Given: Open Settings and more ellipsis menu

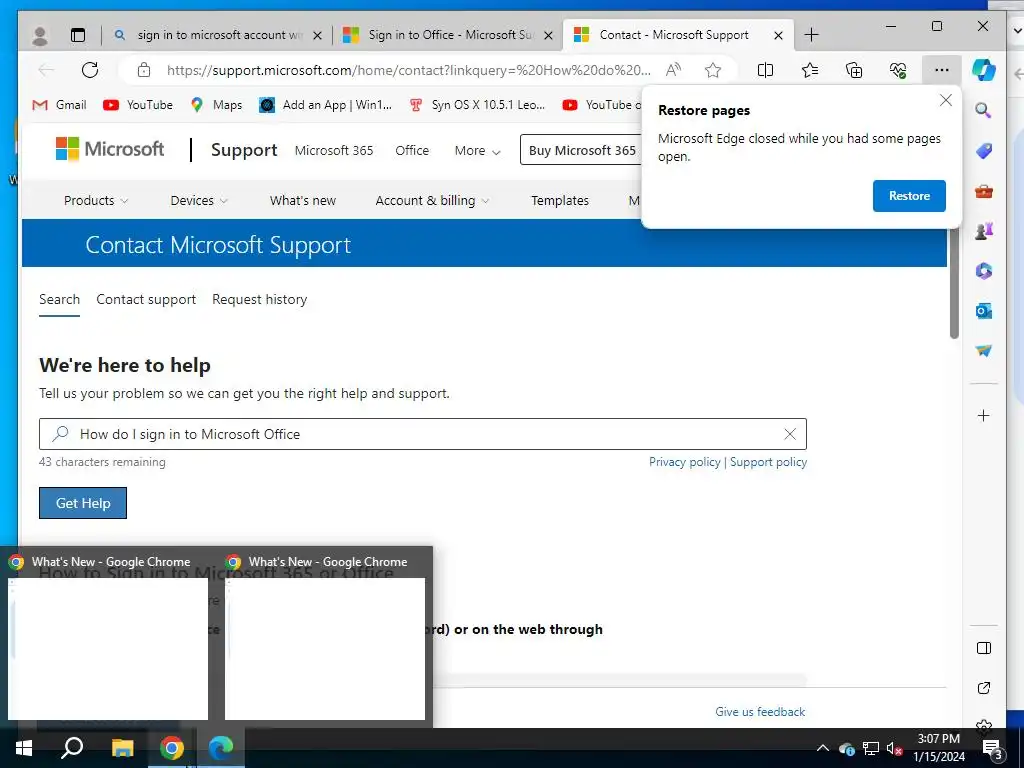Looking at the screenshot, I should (x=941, y=70).
